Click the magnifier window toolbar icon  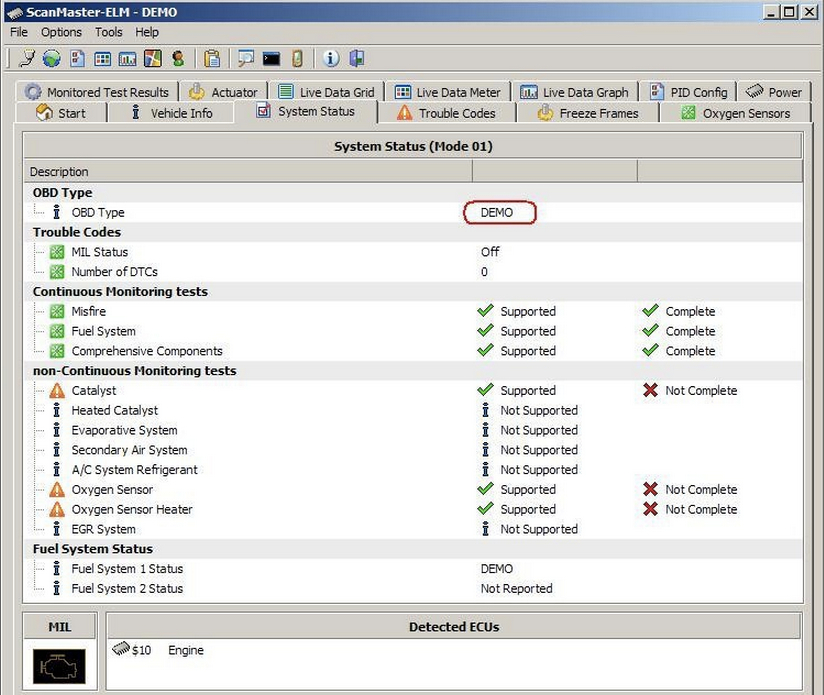pos(245,58)
